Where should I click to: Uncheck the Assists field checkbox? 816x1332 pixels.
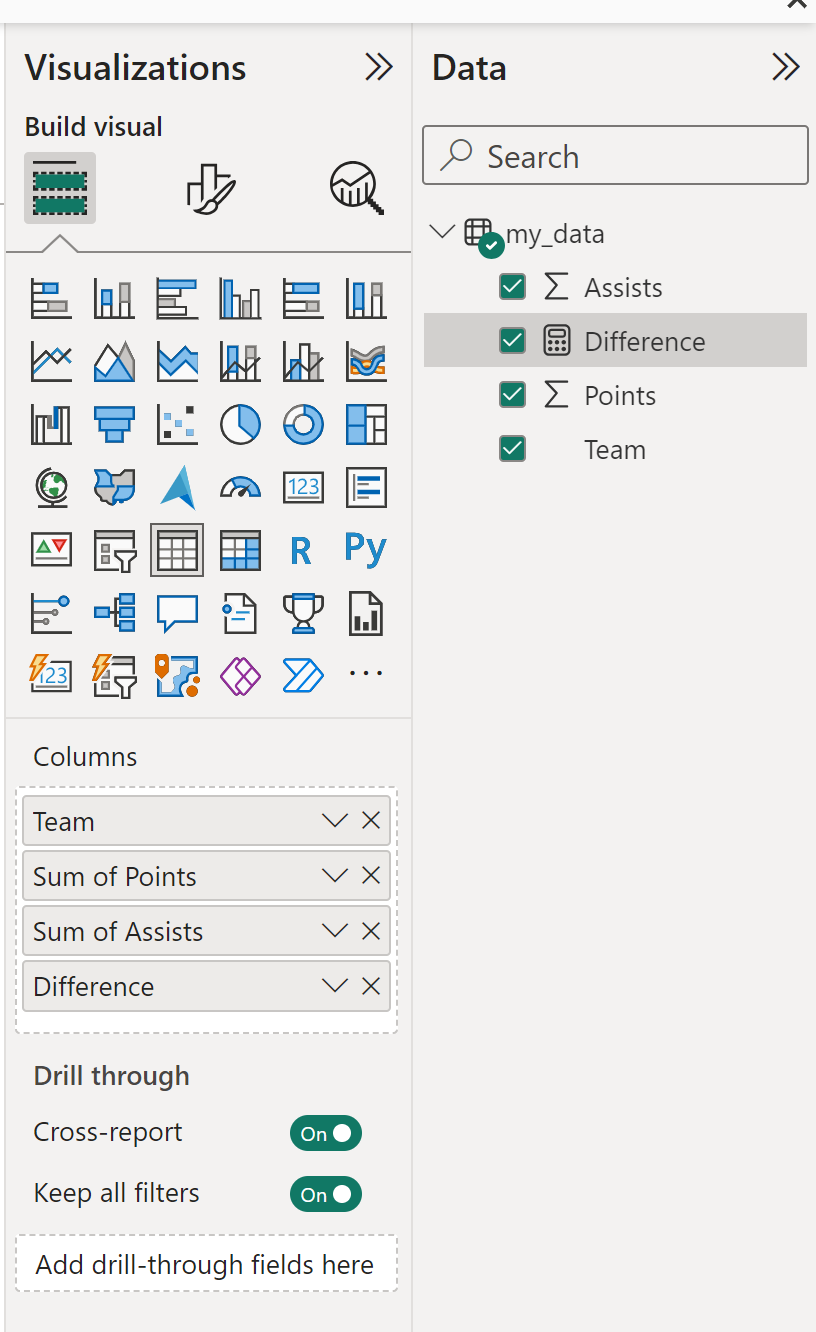512,287
